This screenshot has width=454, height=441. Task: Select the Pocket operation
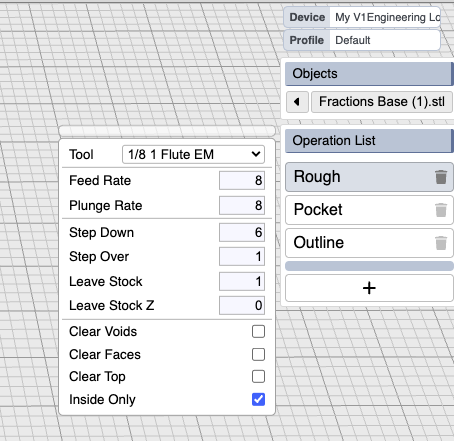[360, 210]
